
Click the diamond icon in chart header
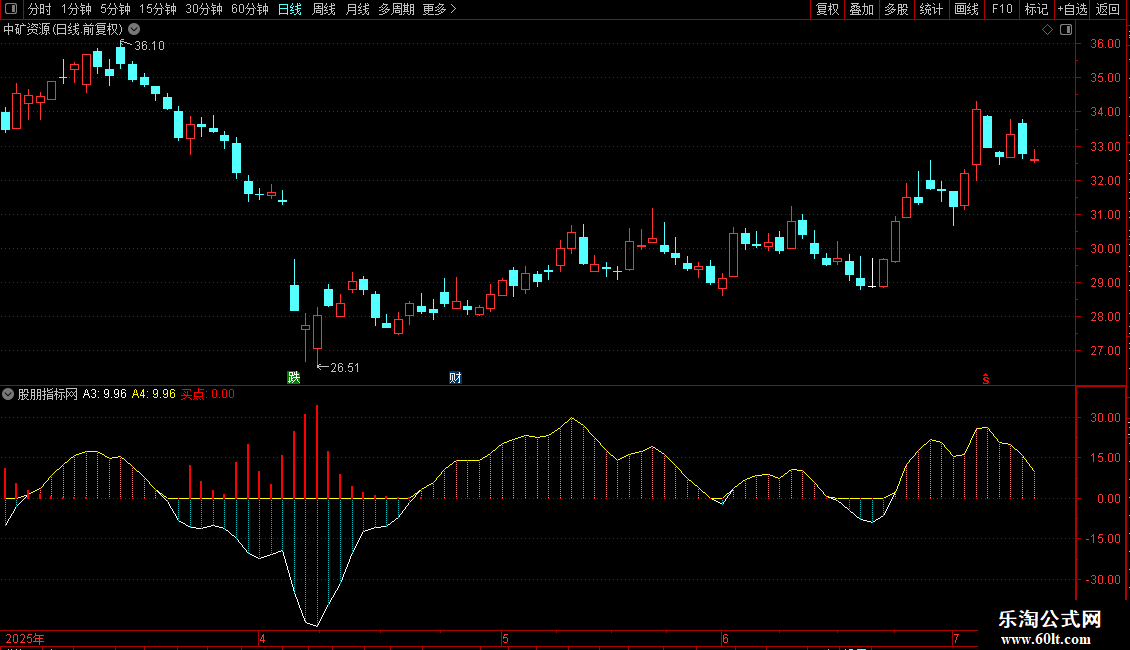[1048, 29]
